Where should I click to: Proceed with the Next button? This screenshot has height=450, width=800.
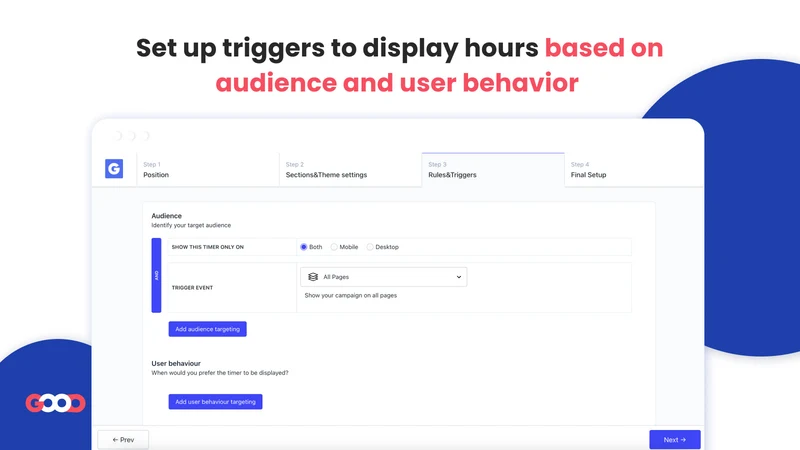coord(674,440)
